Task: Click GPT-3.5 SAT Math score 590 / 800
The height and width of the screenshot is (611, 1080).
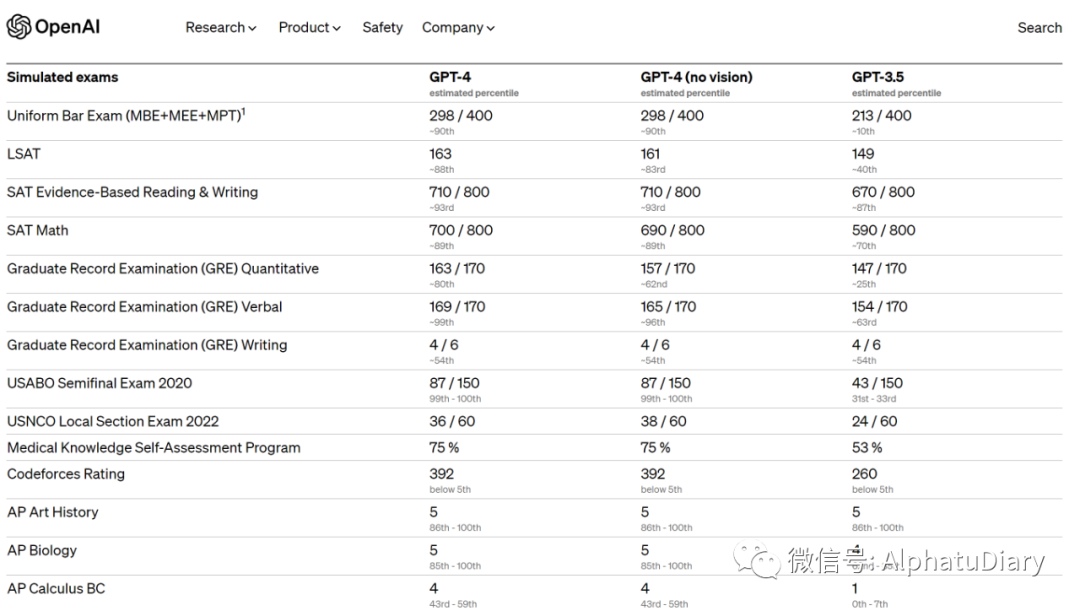Action: (x=883, y=230)
